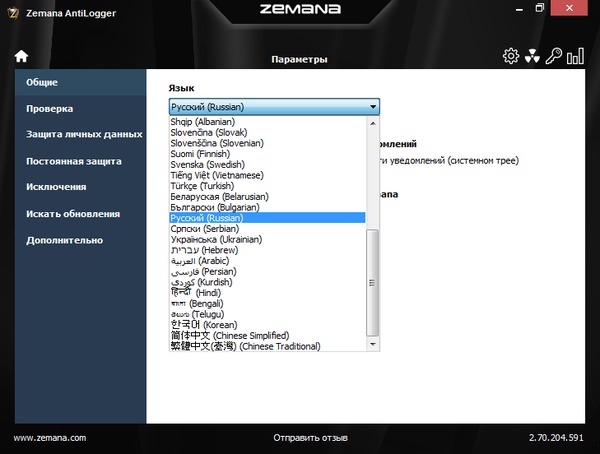Select Беларуская (Belarusian) language
600x454 pixels.
pos(267,197)
